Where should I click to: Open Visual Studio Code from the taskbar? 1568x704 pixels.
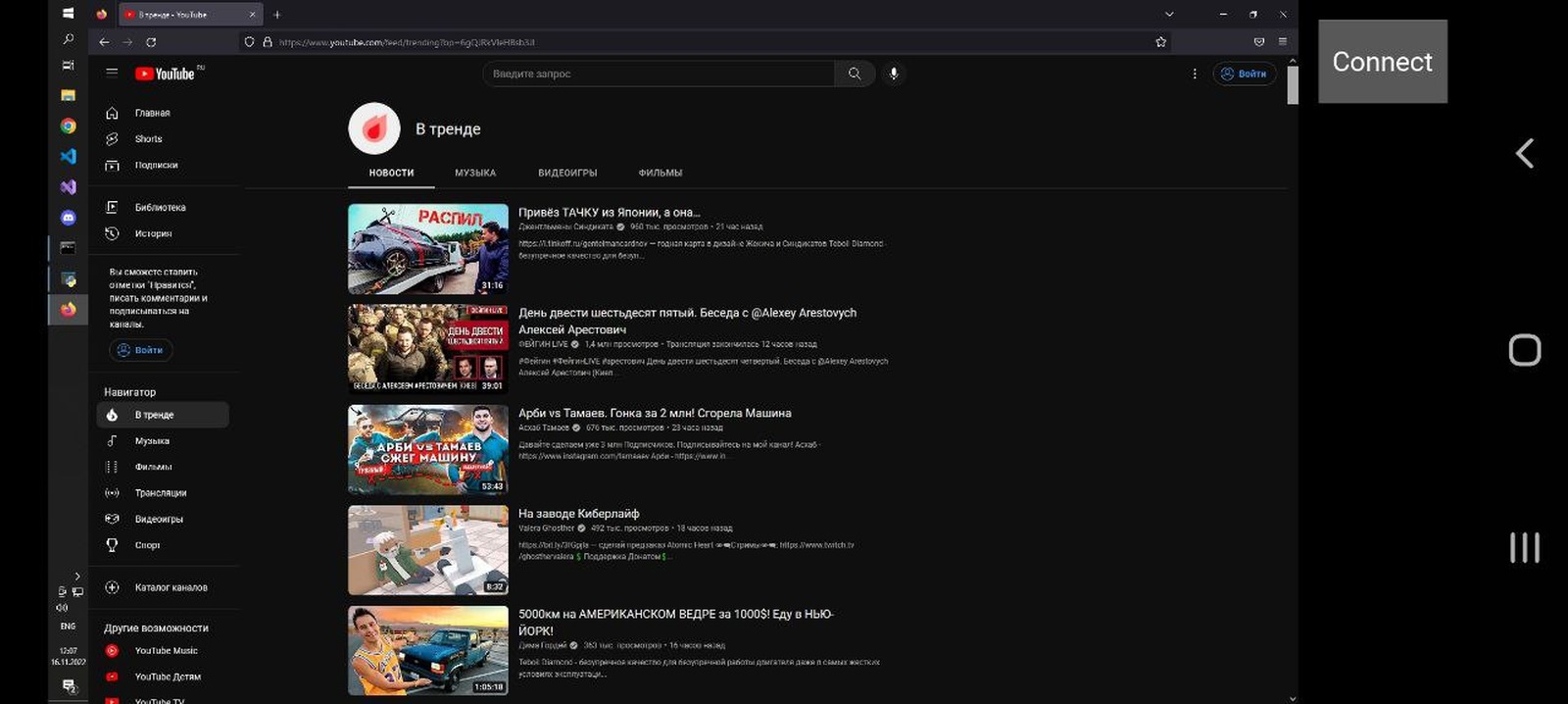pyautogui.click(x=68, y=156)
